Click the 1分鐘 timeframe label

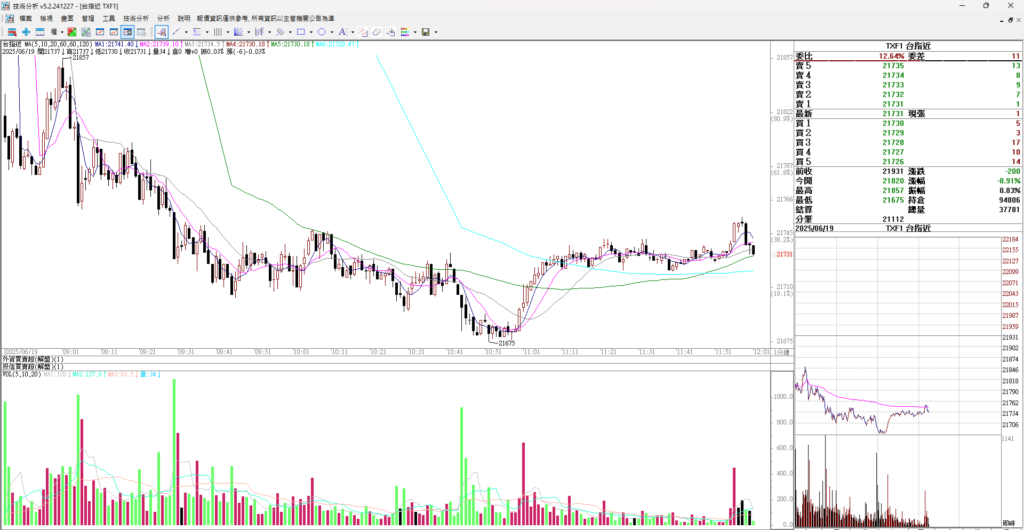pyautogui.click(x=781, y=352)
